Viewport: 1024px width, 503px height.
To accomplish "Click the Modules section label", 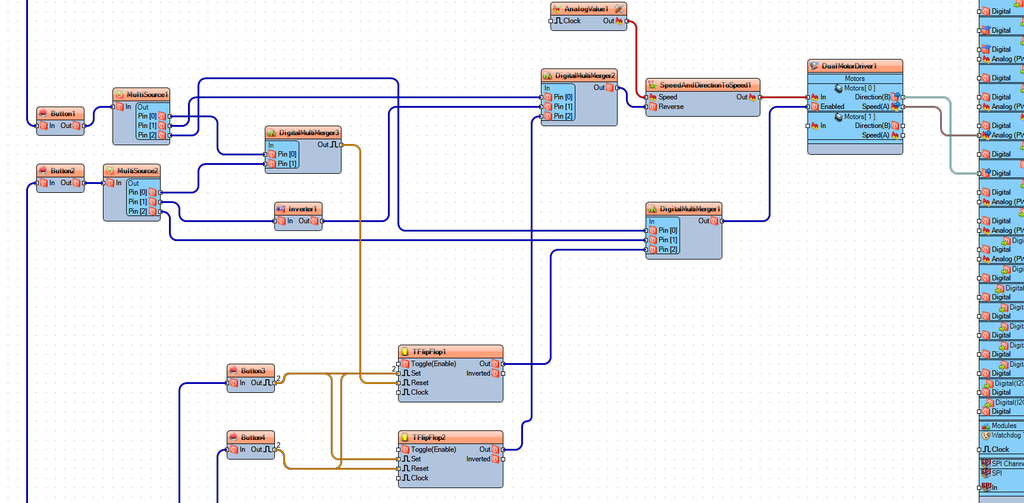I will (x=1004, y=425).
